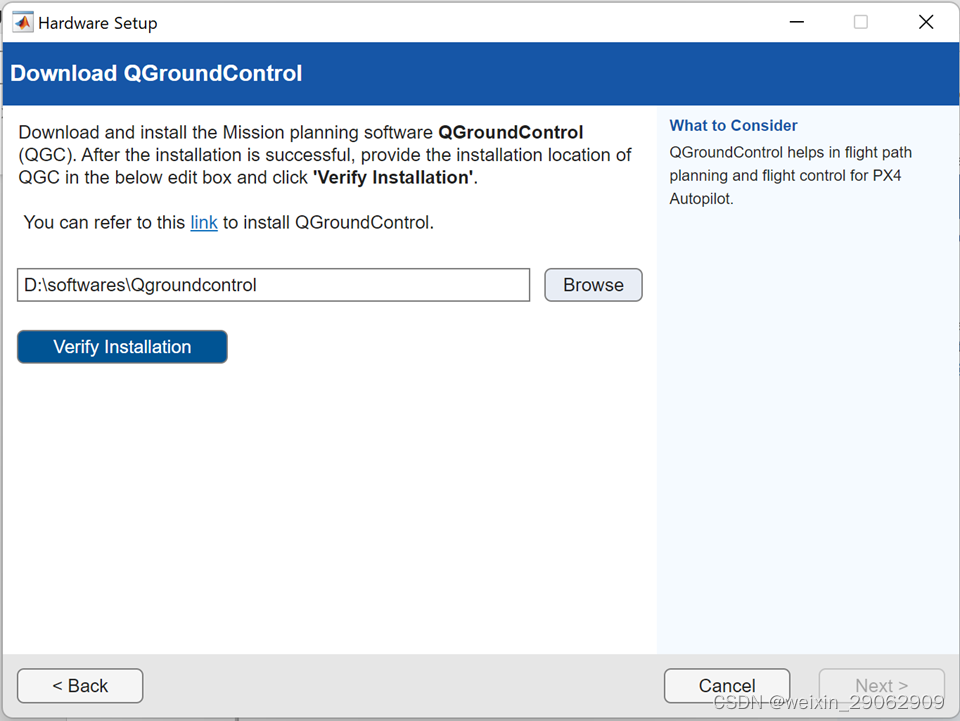The height and width of the screenshot is (721, 960).
Task: Click the 'Download QGroundControl' header title
Action: click(x=156, y=73)
